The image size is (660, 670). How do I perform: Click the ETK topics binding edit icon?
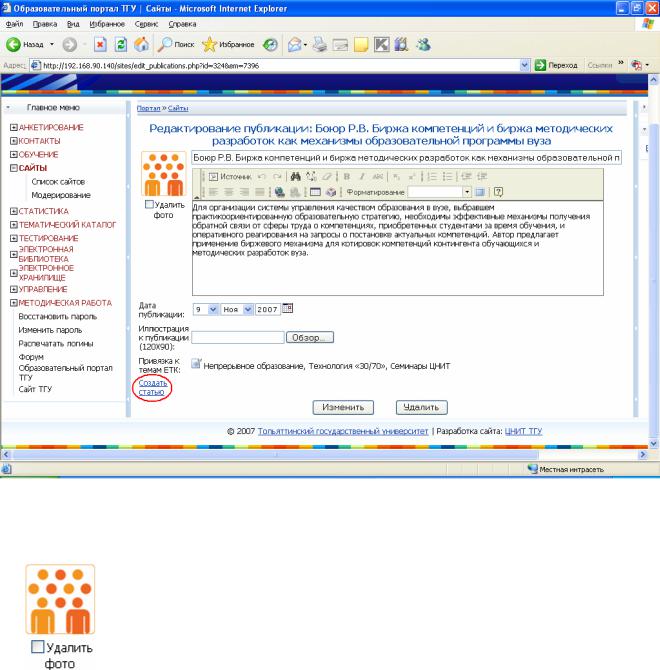tap(196, 364)
